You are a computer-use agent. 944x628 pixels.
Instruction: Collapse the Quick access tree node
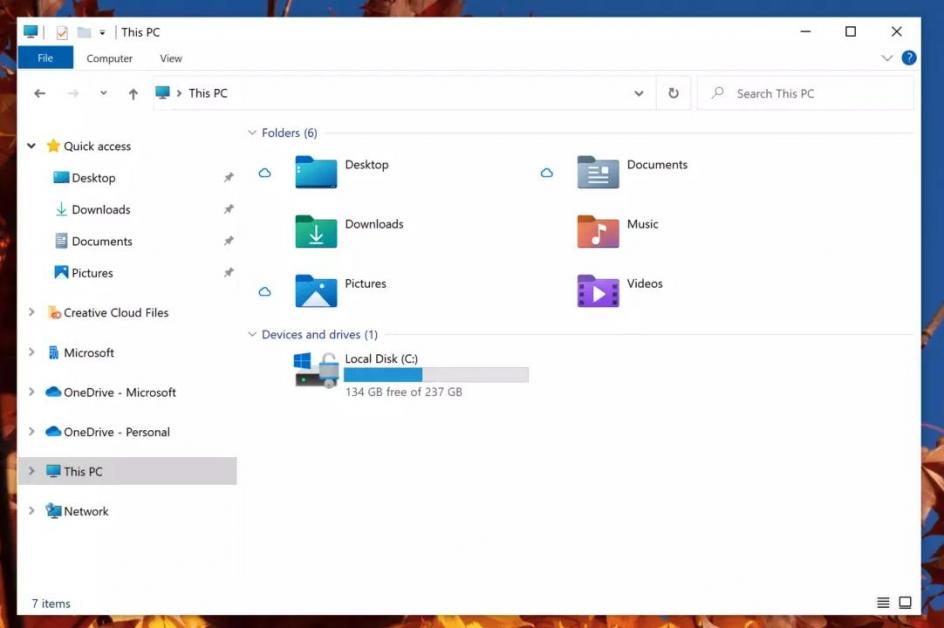31,146
